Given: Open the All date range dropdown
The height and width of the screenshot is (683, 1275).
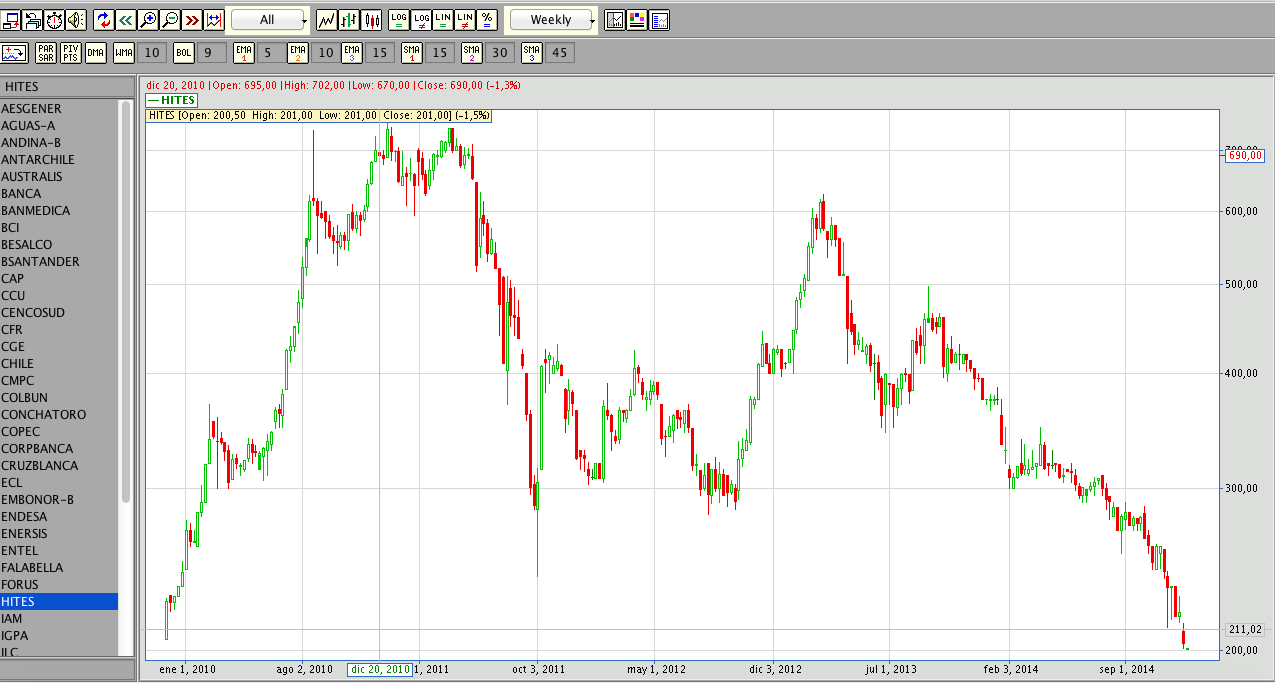Looking at the screenshot, I should click(269, 20).
